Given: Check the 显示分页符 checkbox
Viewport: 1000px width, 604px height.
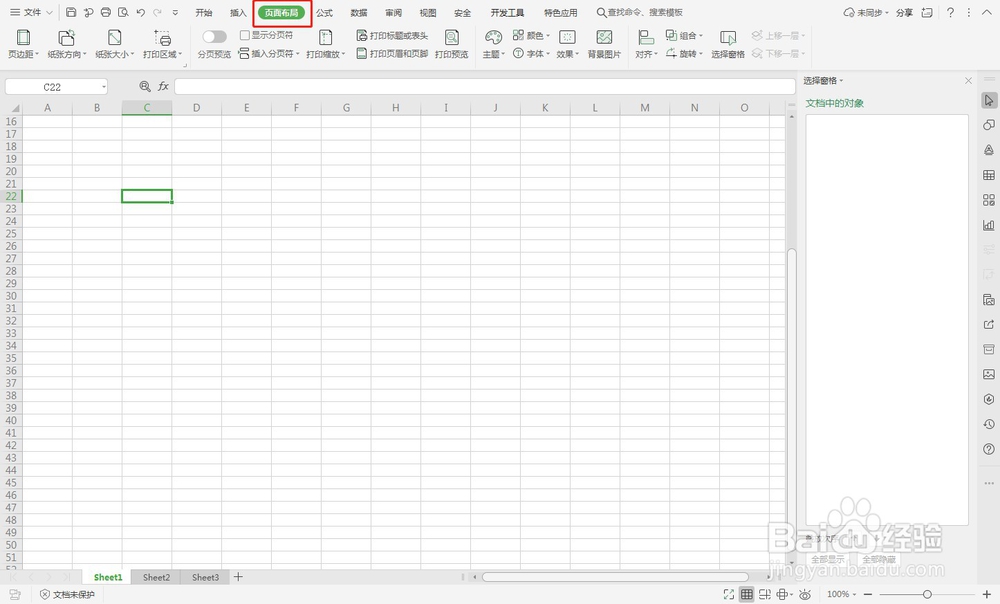Looking at the screenshot, I should [244, 35].
